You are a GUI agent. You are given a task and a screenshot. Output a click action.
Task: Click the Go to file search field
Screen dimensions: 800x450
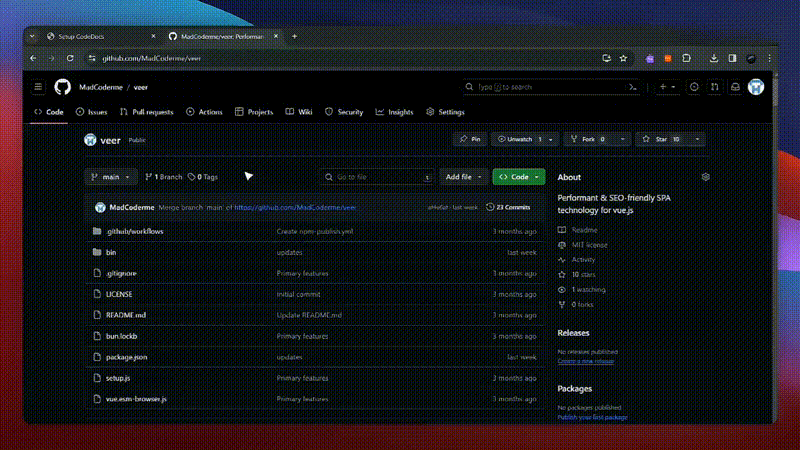coord(377,177)
